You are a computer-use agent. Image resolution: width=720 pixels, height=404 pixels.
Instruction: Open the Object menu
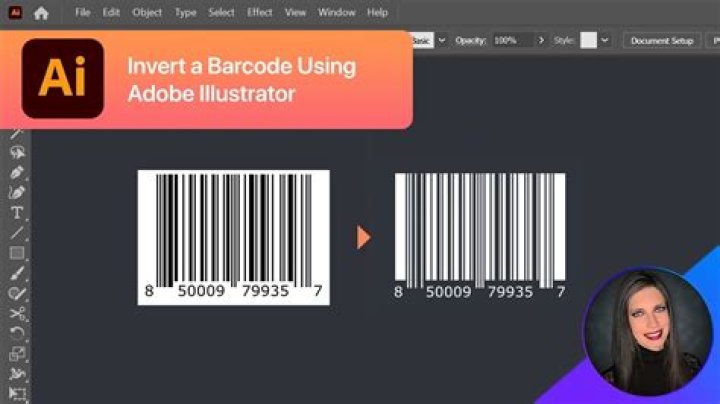tap(147, 12)
